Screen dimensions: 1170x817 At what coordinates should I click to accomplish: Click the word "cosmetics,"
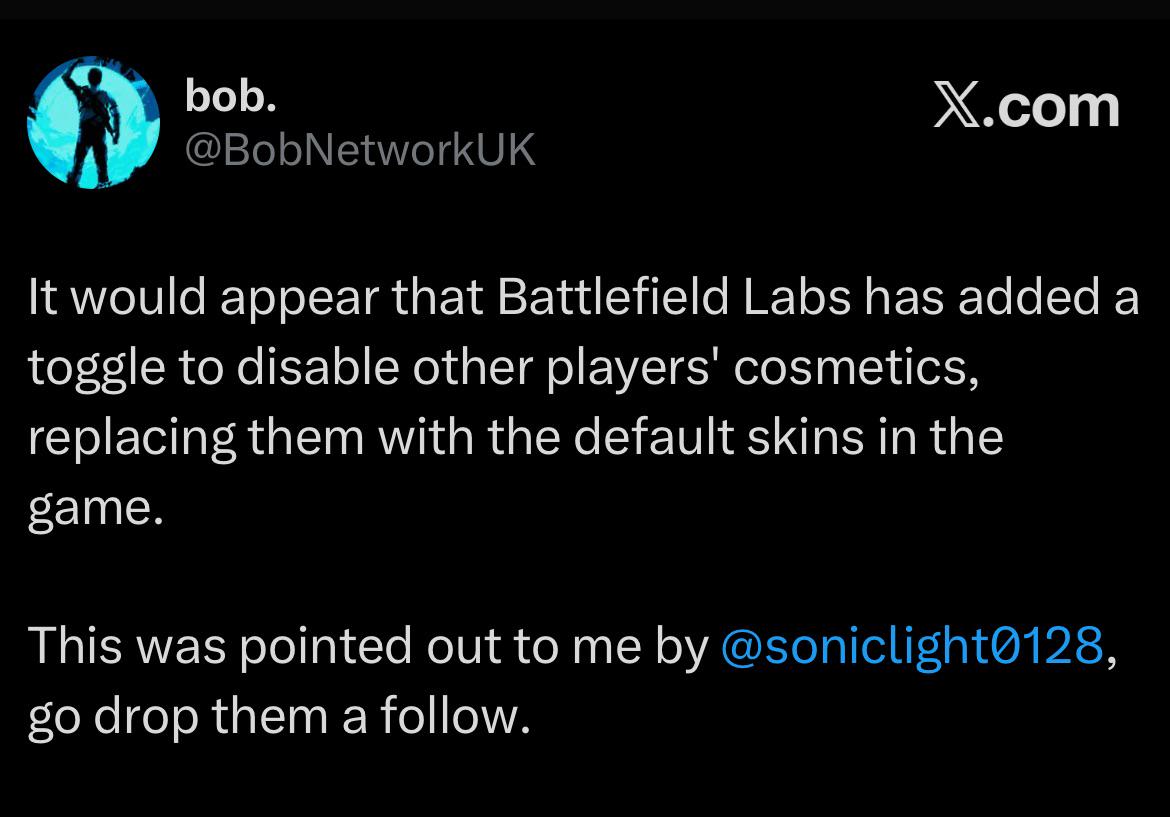coord(853,369)
